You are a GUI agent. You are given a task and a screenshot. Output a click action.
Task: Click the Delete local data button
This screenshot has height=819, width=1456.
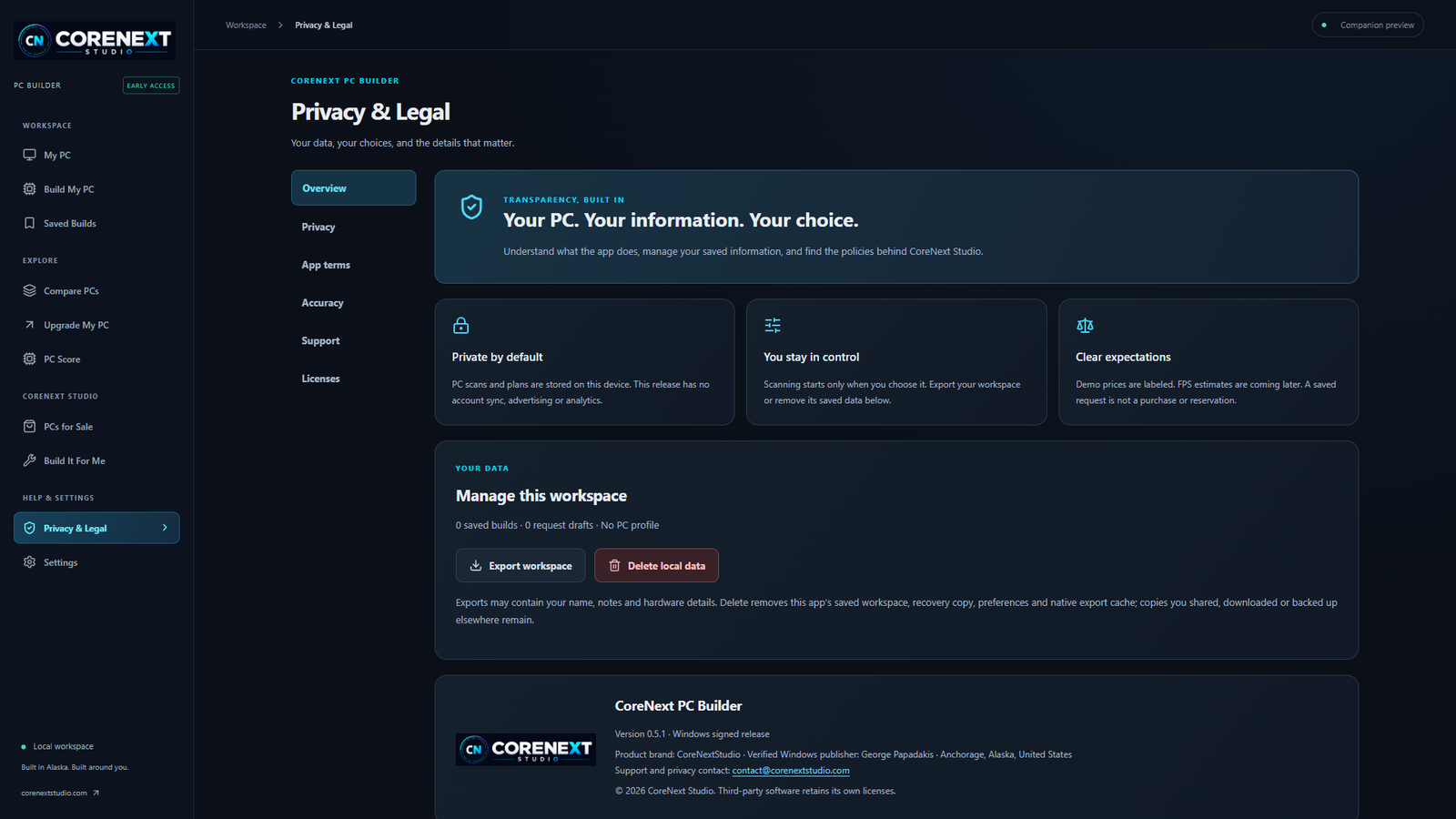[656, 565]
